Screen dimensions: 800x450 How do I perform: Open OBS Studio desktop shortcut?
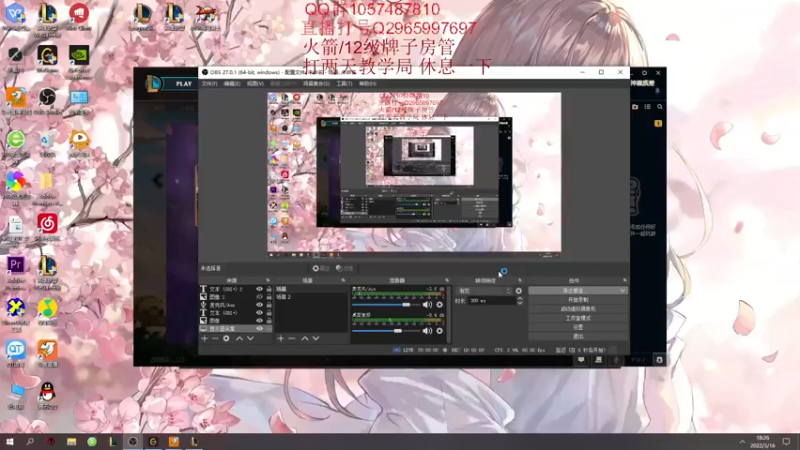[x=47, y=100]
